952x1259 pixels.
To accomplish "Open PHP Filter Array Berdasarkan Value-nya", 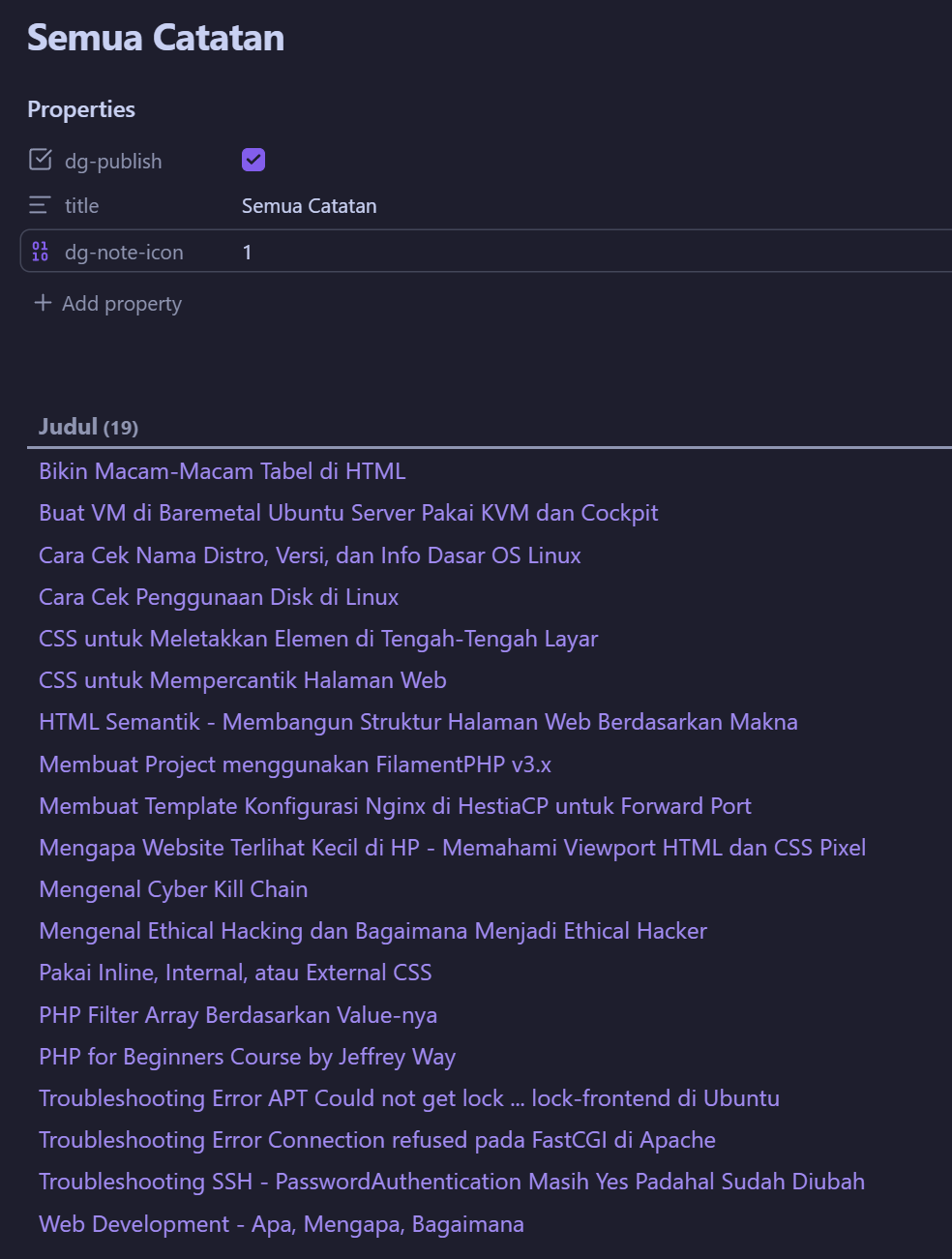I will [x=237, y=1015].
